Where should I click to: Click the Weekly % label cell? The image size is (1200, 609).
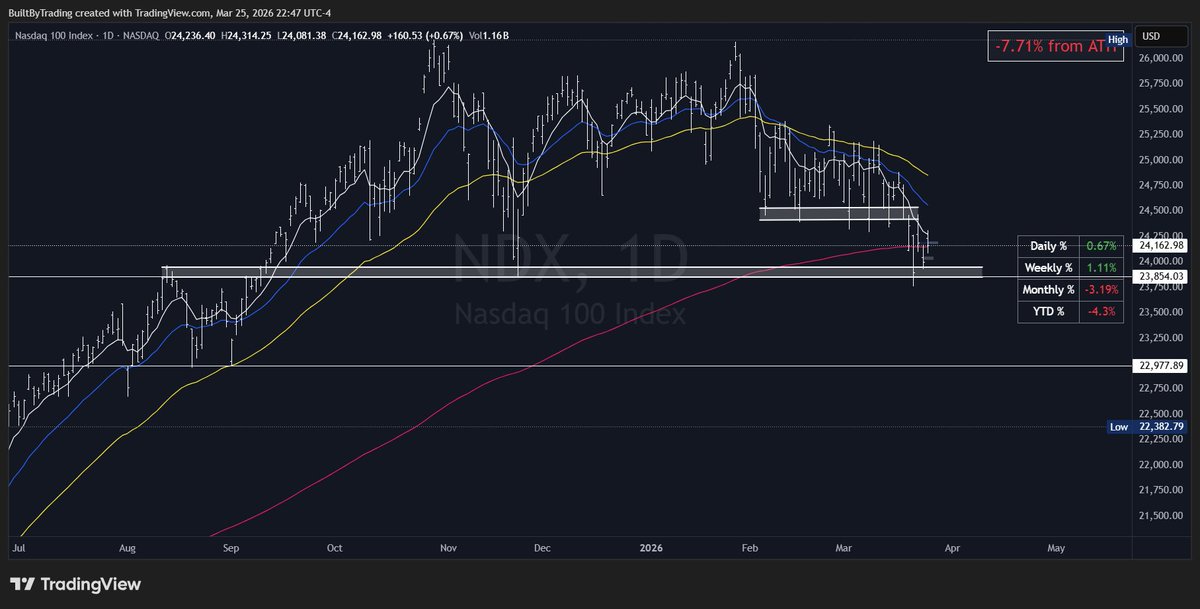[1049, 268]
